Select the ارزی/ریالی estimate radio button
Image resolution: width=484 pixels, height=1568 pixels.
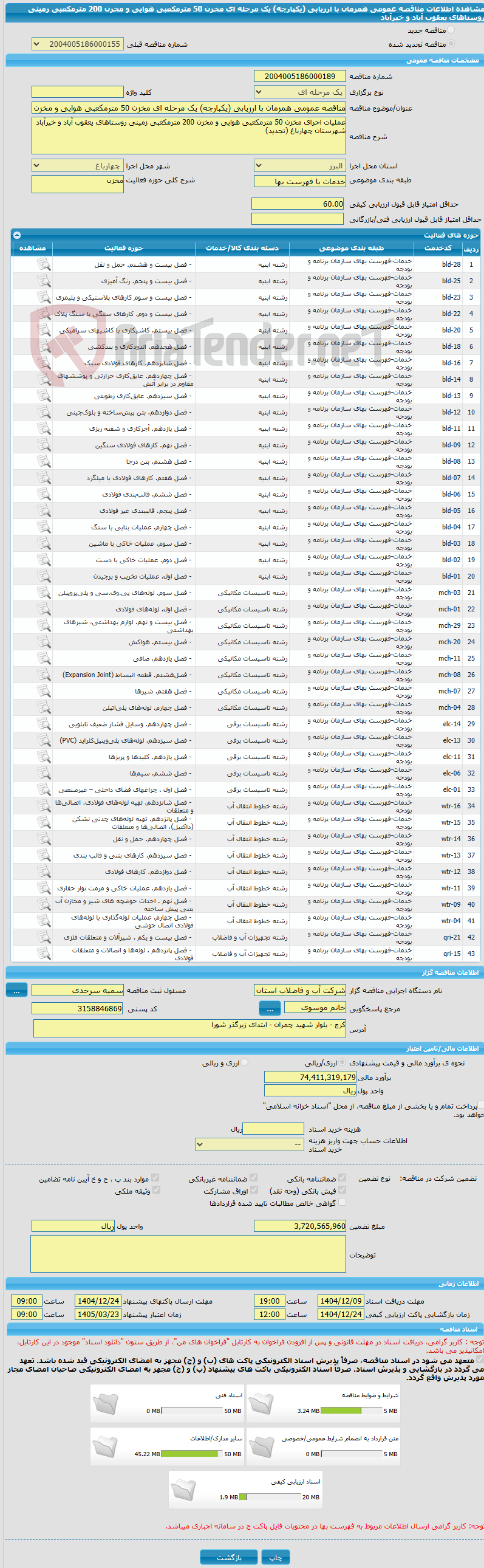pyautogui.click(x=343, y=1062)
